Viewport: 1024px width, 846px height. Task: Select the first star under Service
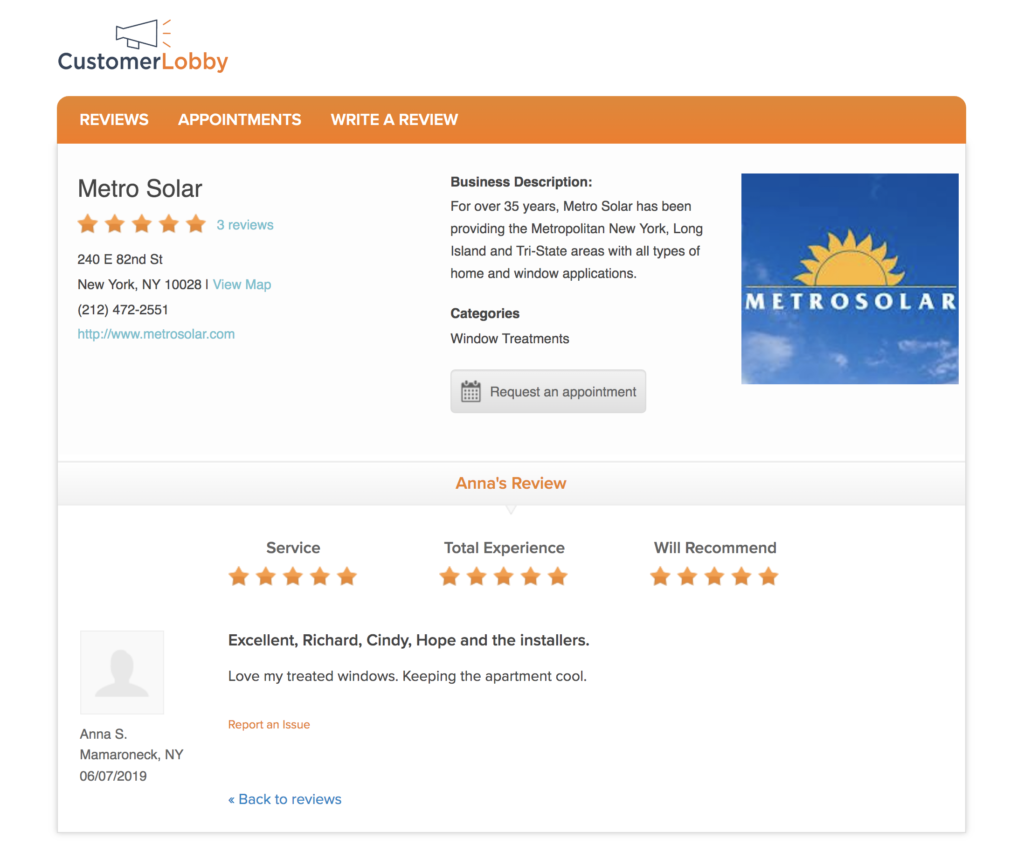pyautogui.click(x=239, y=576)
